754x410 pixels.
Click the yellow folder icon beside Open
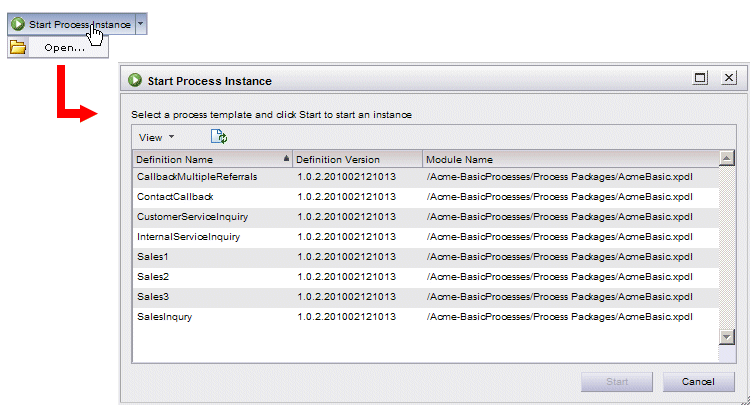[18, 47]
